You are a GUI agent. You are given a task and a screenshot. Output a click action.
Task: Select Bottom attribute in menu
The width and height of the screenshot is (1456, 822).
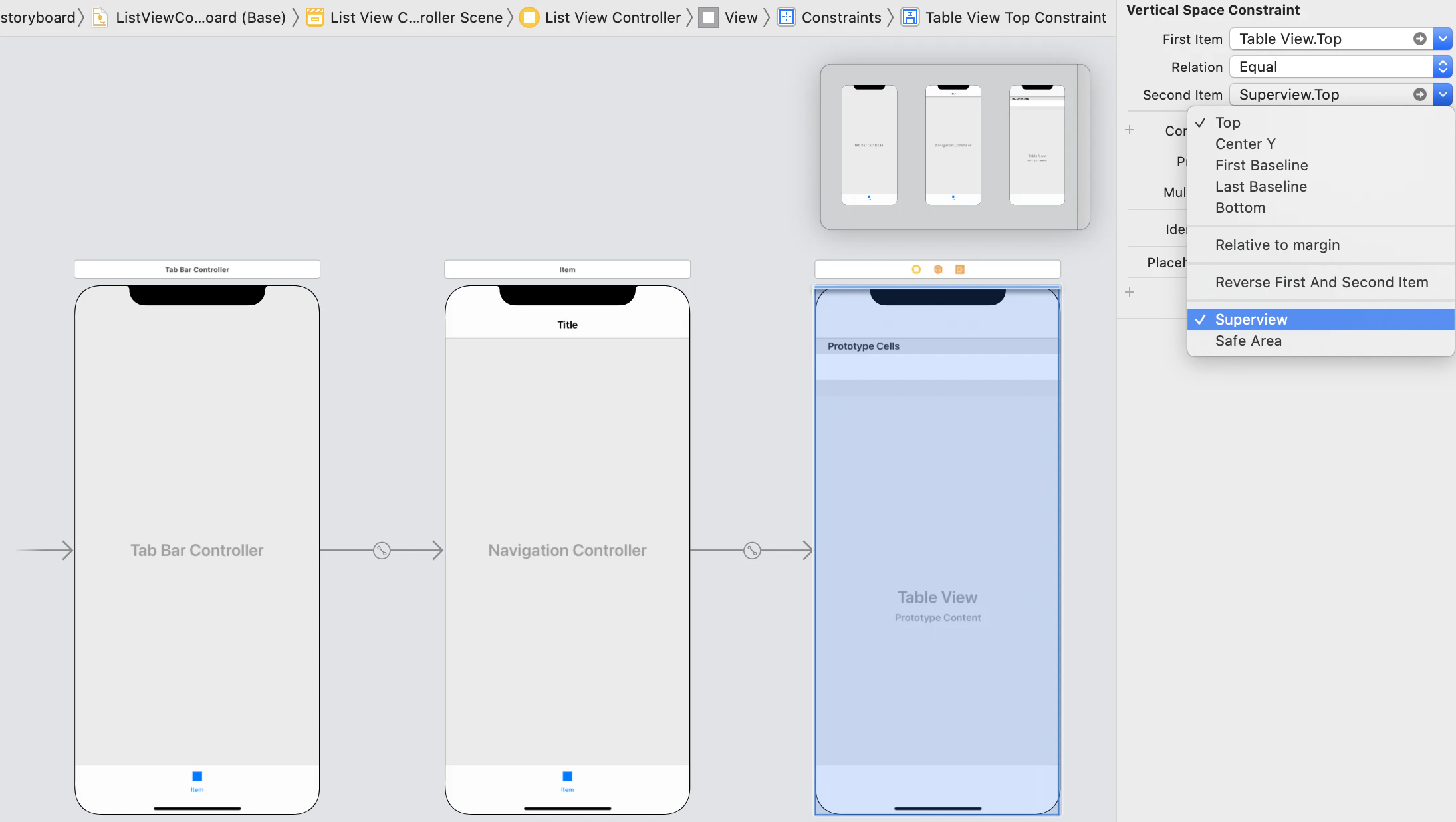coord(1240,207)
